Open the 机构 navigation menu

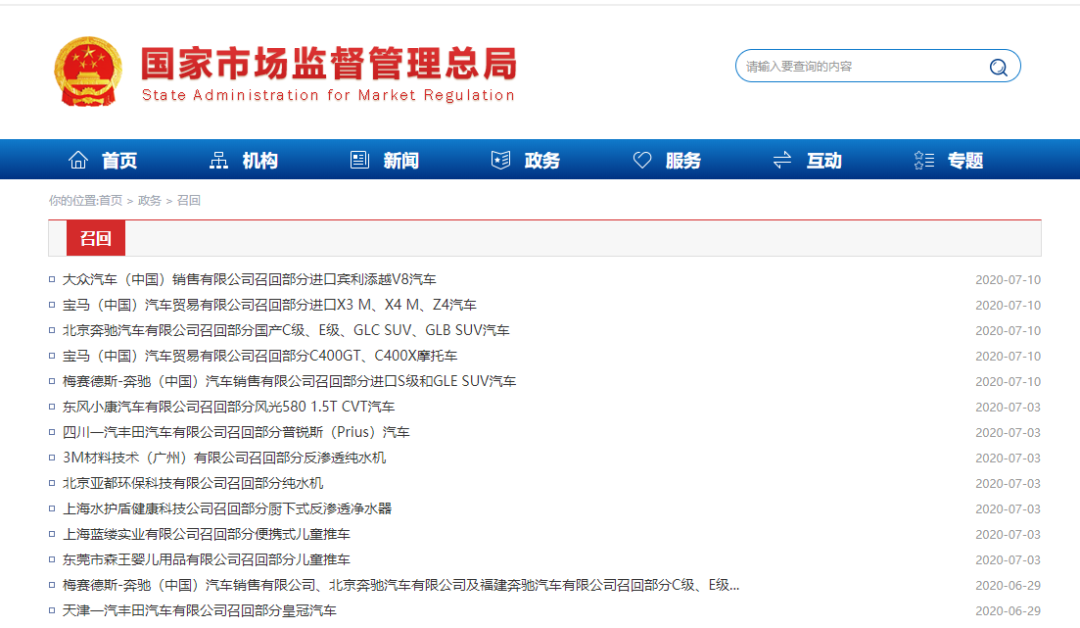[x=260, y=160]
